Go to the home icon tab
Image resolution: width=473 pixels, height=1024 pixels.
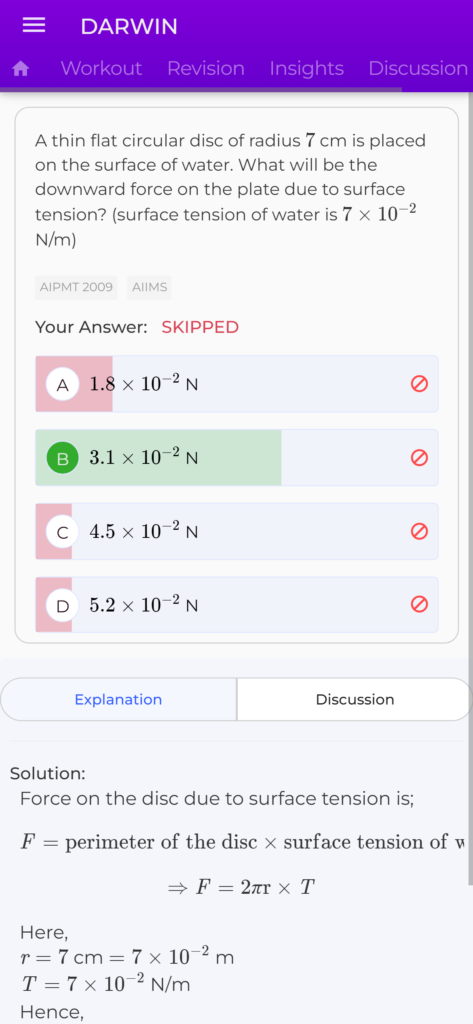coord(21,69)
